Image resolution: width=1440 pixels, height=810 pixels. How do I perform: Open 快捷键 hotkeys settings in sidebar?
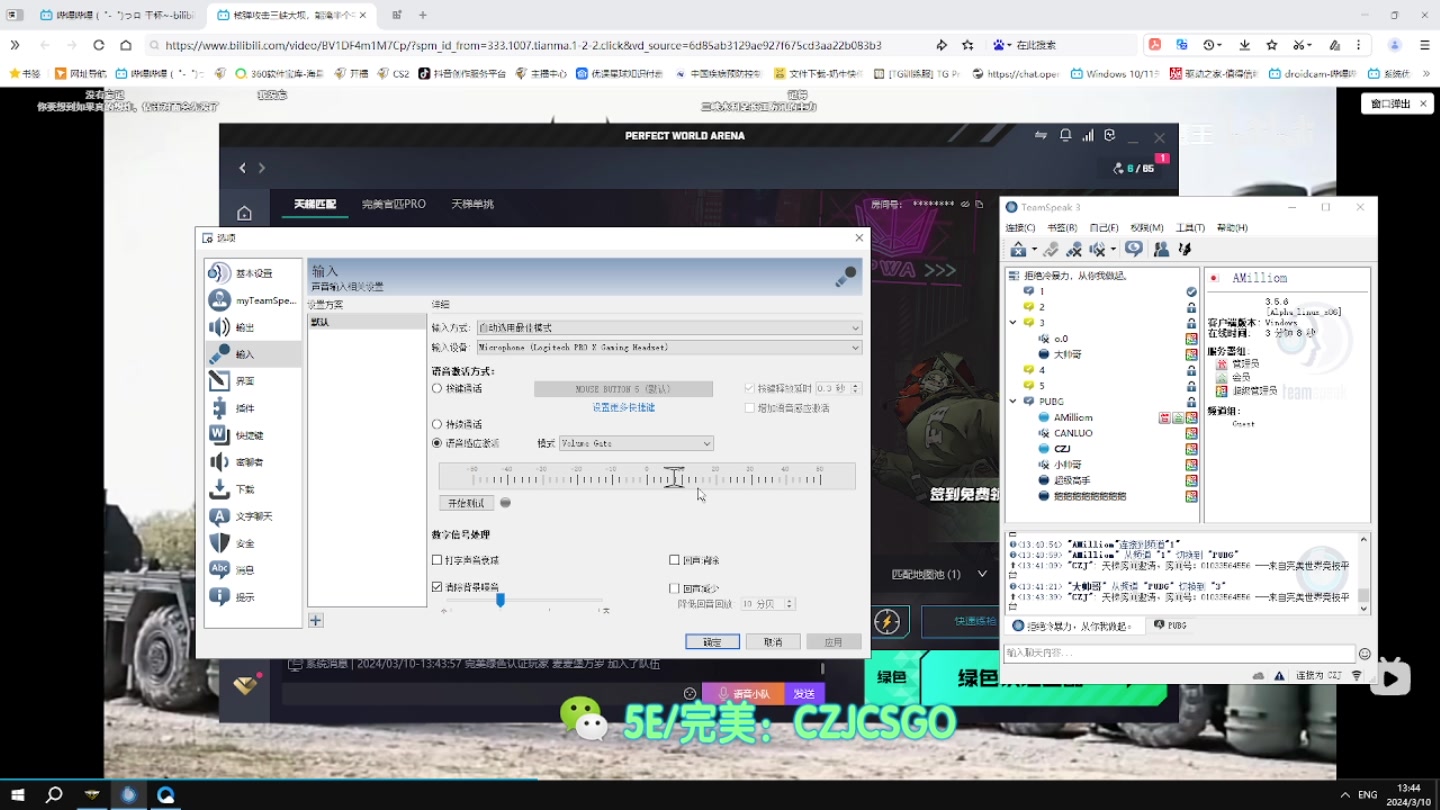coord(253,435)
